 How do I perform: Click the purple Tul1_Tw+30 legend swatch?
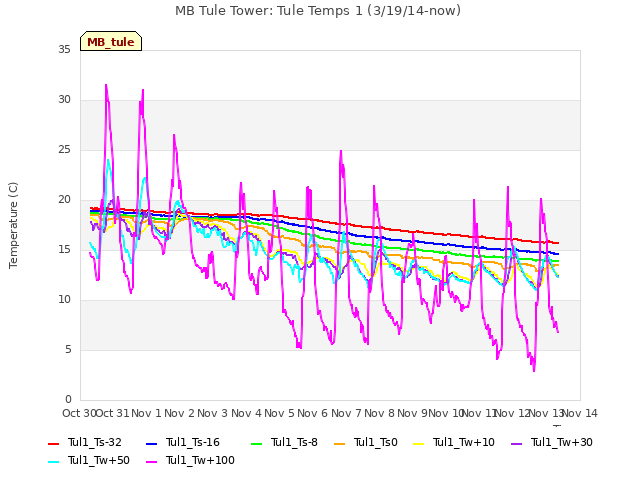click(517, 443)
